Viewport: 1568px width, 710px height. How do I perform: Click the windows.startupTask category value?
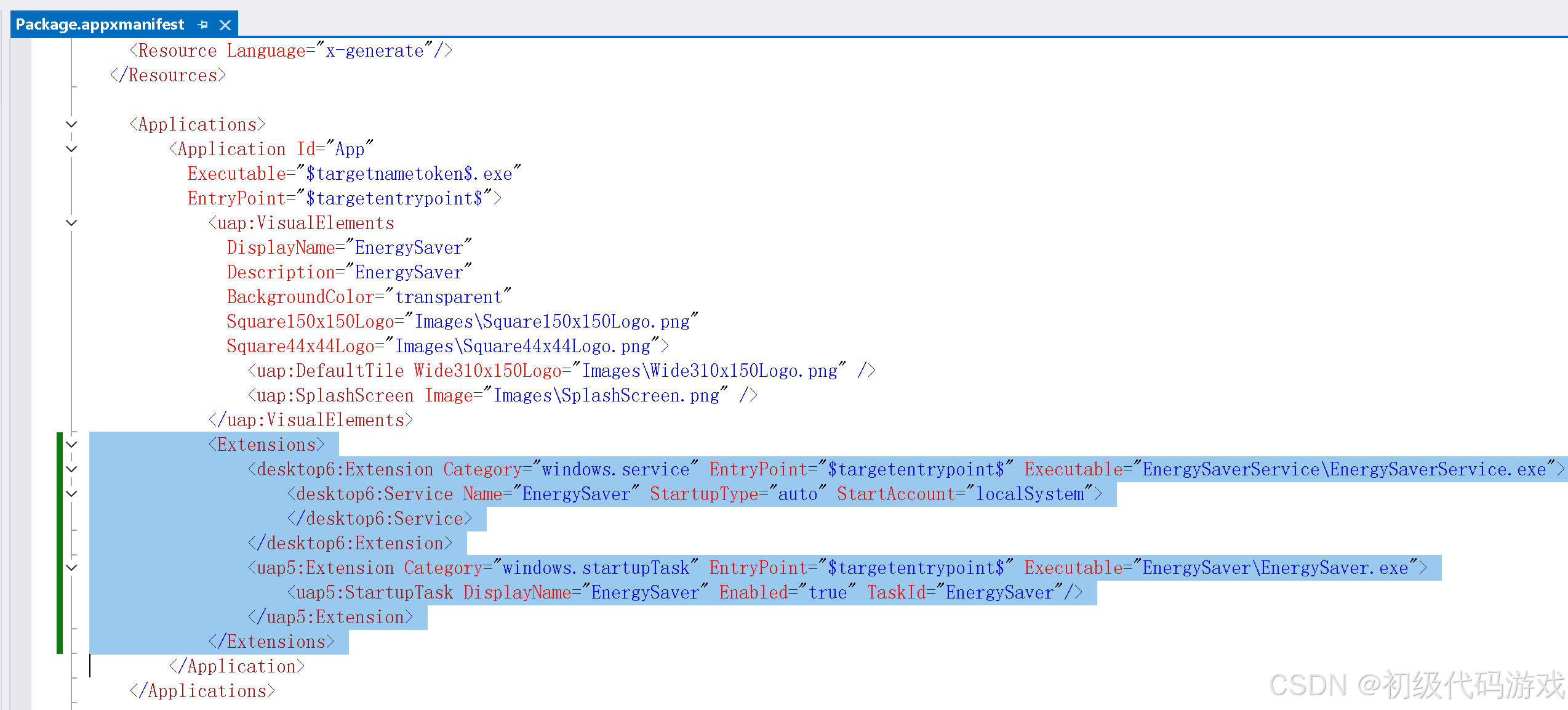click(596, 568)
